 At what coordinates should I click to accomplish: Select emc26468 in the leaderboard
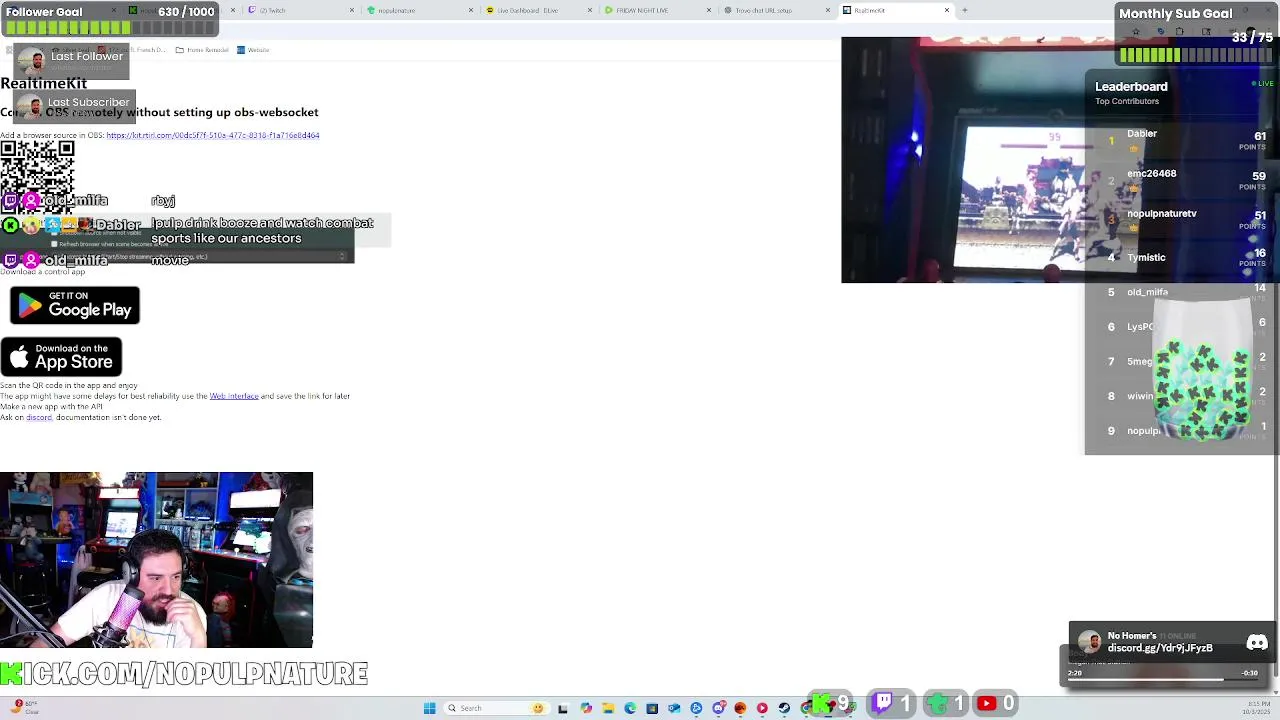point(1180,178)
